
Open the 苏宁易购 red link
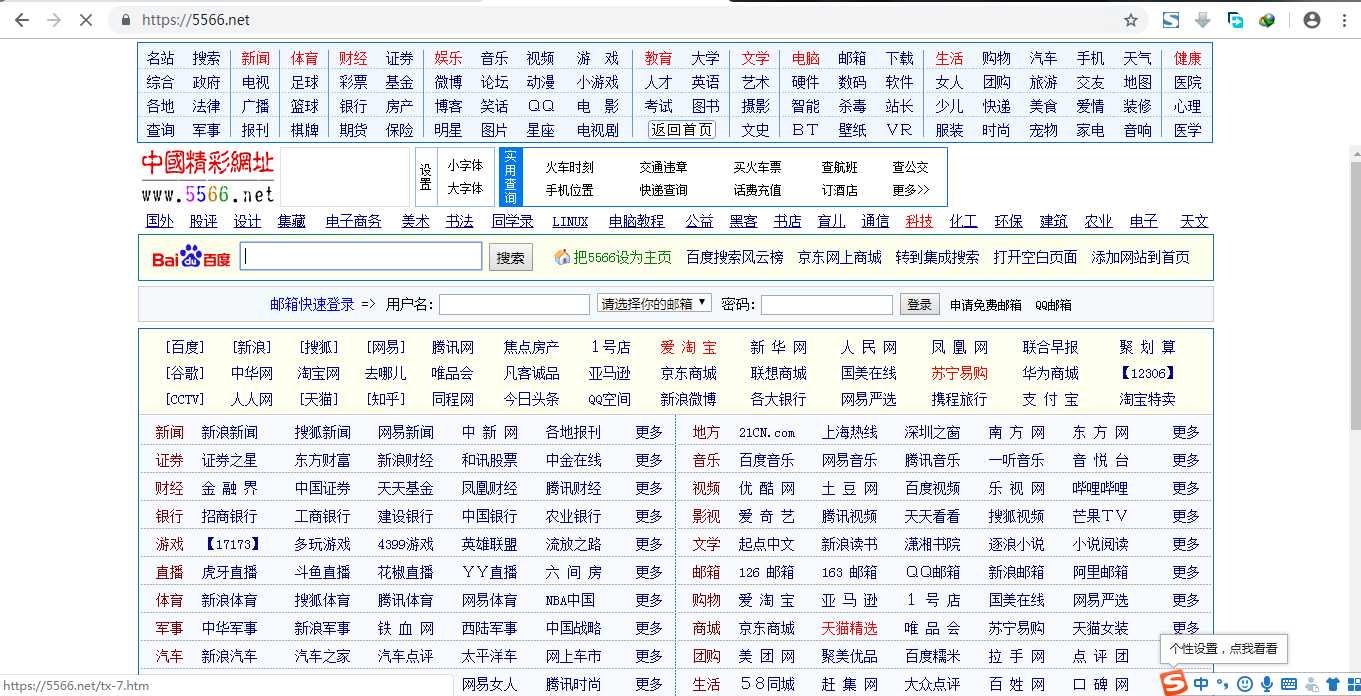click(x=959, y=373)
